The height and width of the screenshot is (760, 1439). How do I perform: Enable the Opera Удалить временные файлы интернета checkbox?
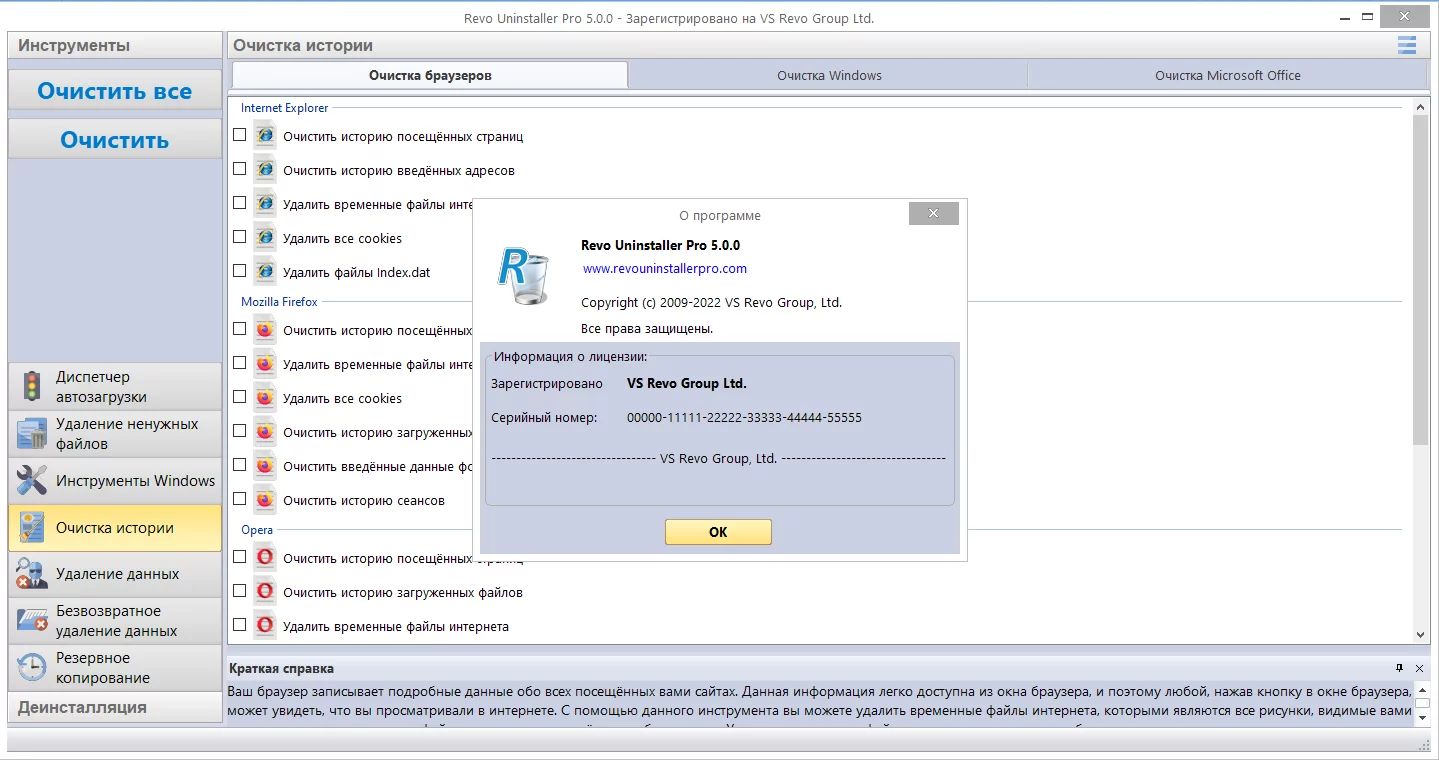point(240,624)
